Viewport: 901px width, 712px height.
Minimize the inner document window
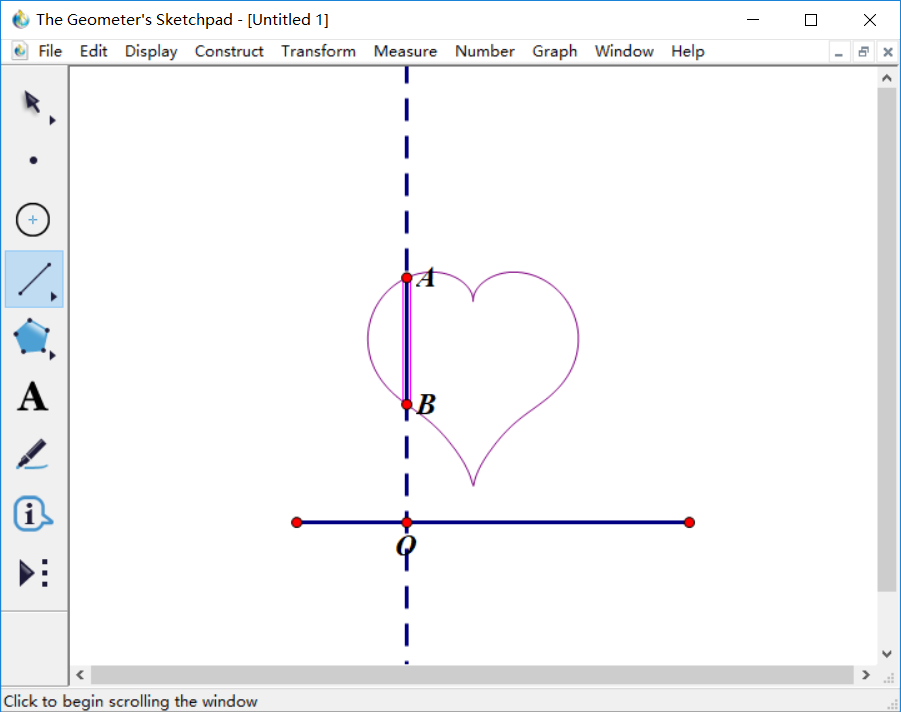pos(841,52)
